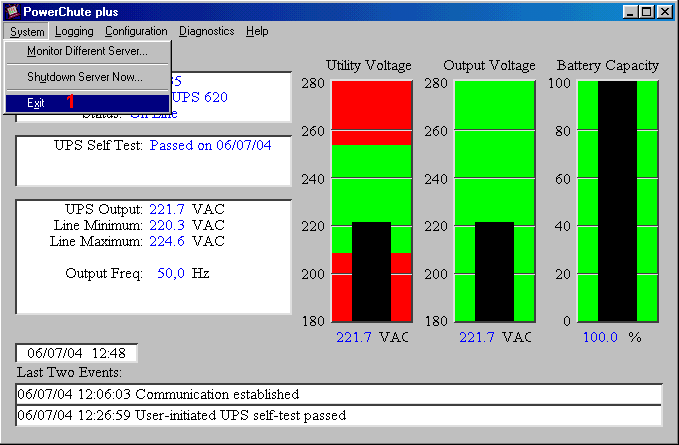This screenshot has width=679, height=445.
Task: Select the Communication established event row
Action: pos(339,394)
